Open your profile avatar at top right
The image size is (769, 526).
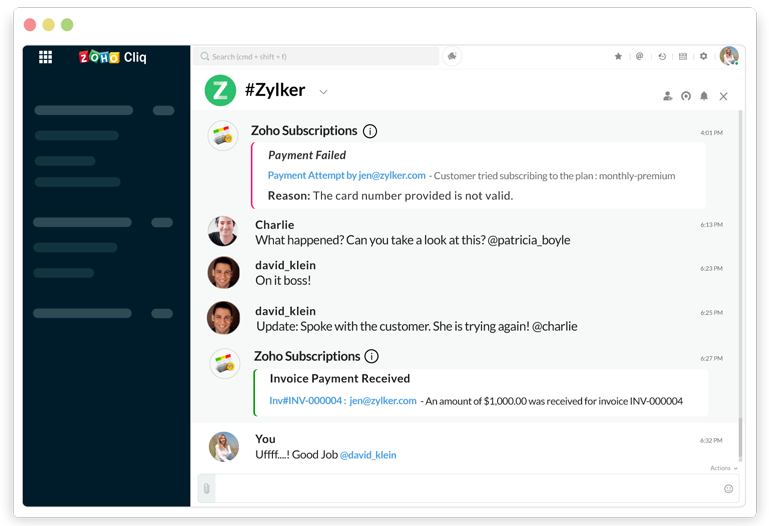(x=729, y=56)
